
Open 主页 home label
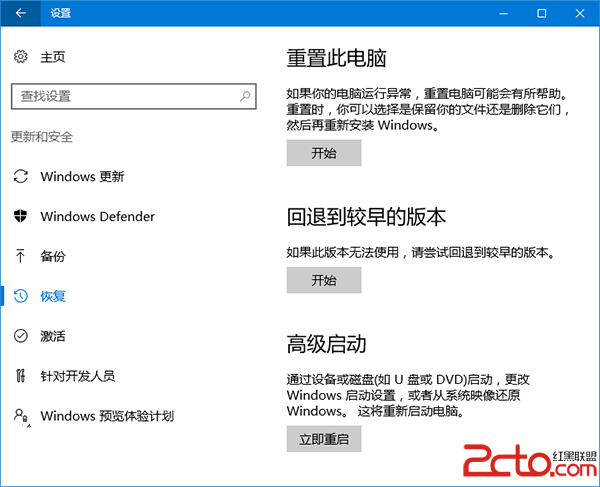[53, 57]
